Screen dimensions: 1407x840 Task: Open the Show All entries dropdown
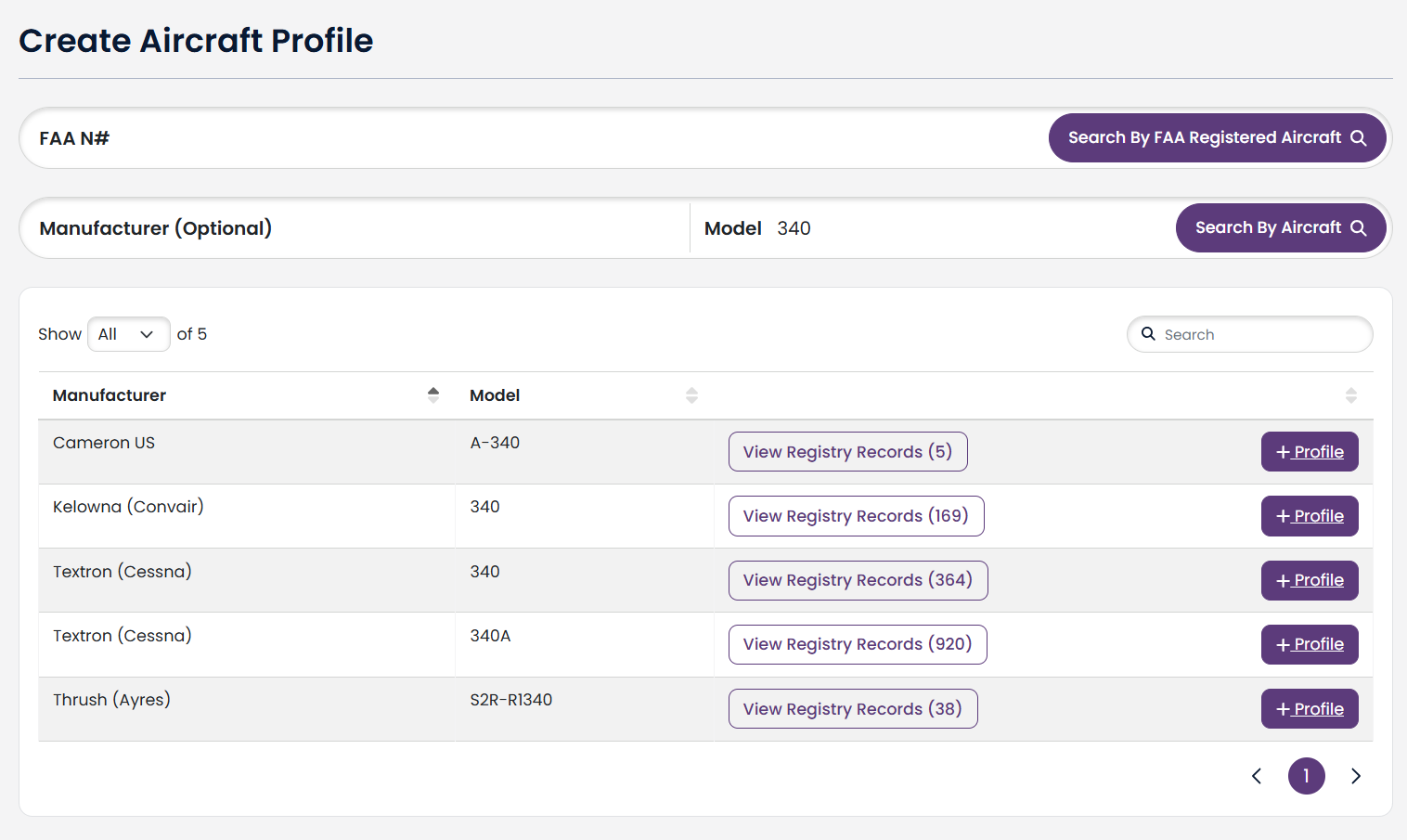129,334
